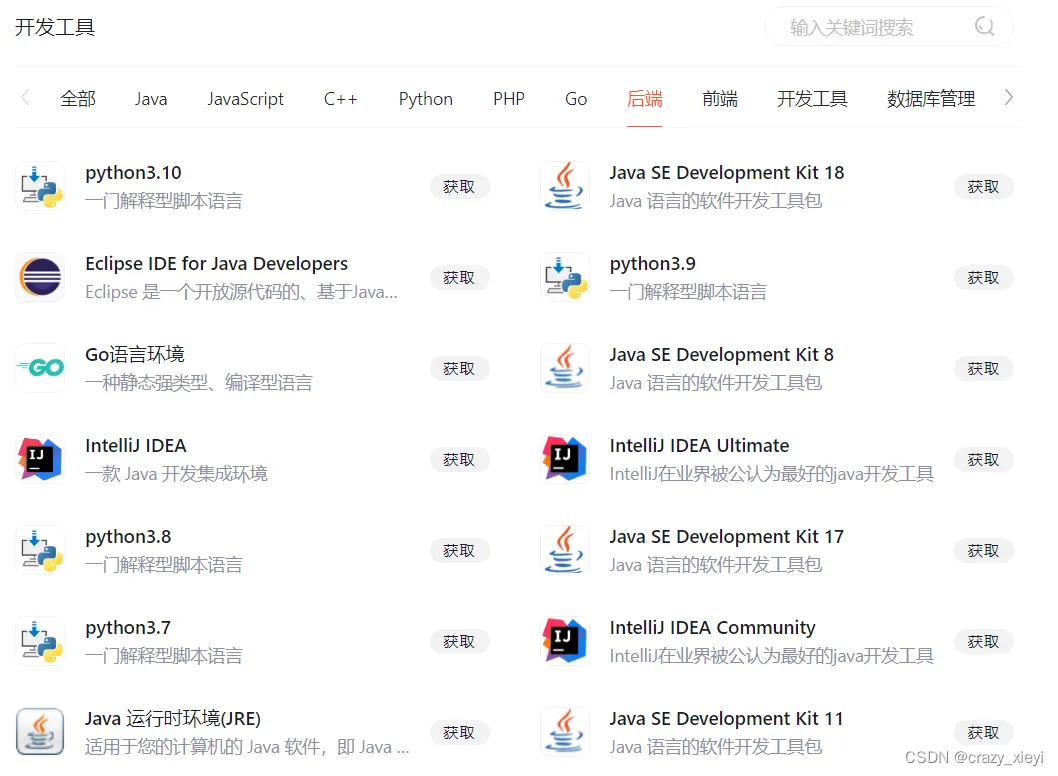Open Eclipse IDE for Java Developers title
Viewport: 1058px width, 776px height.
pos(217,264)
